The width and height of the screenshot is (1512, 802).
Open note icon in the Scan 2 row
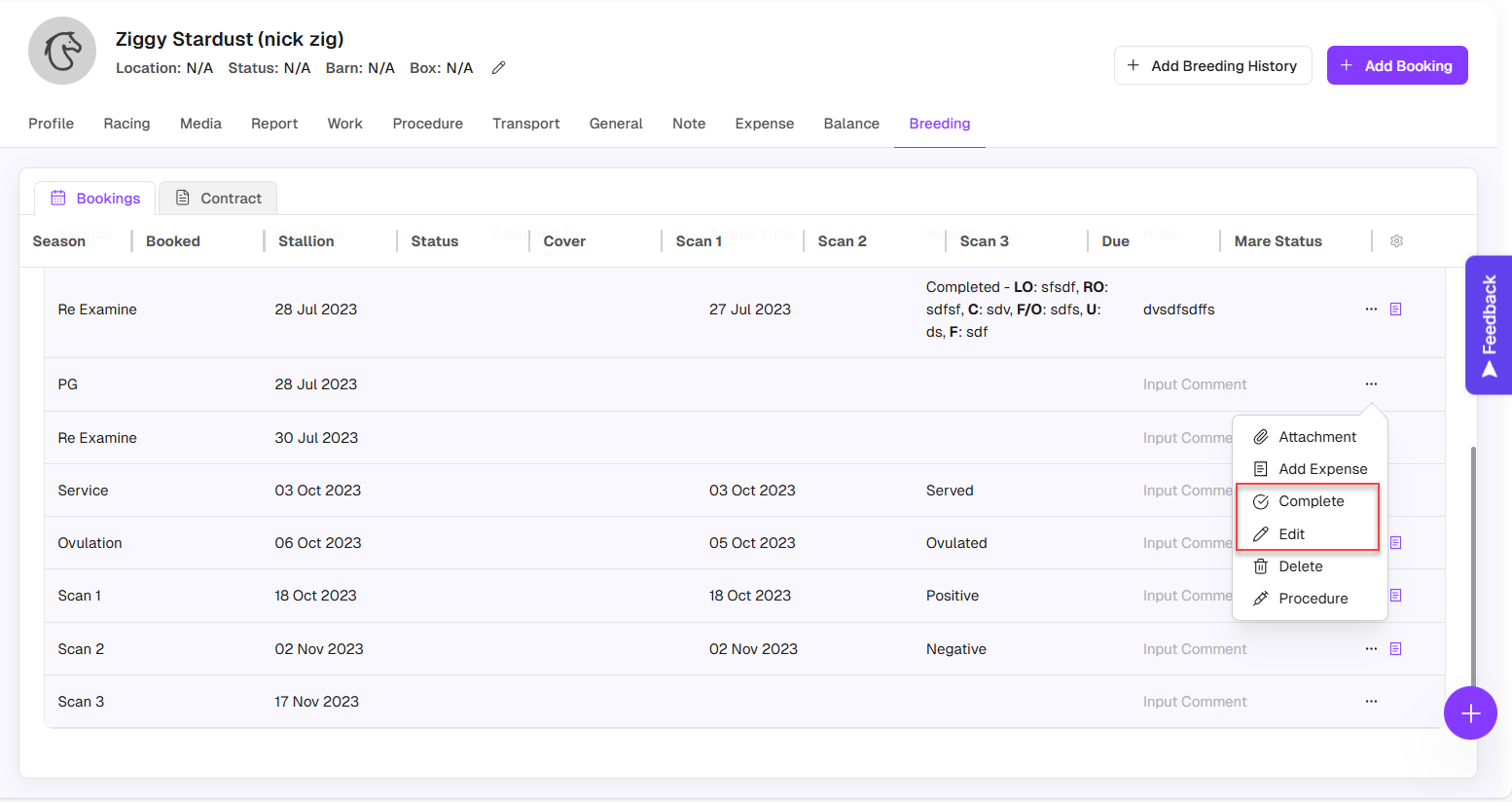[1395, 649]
